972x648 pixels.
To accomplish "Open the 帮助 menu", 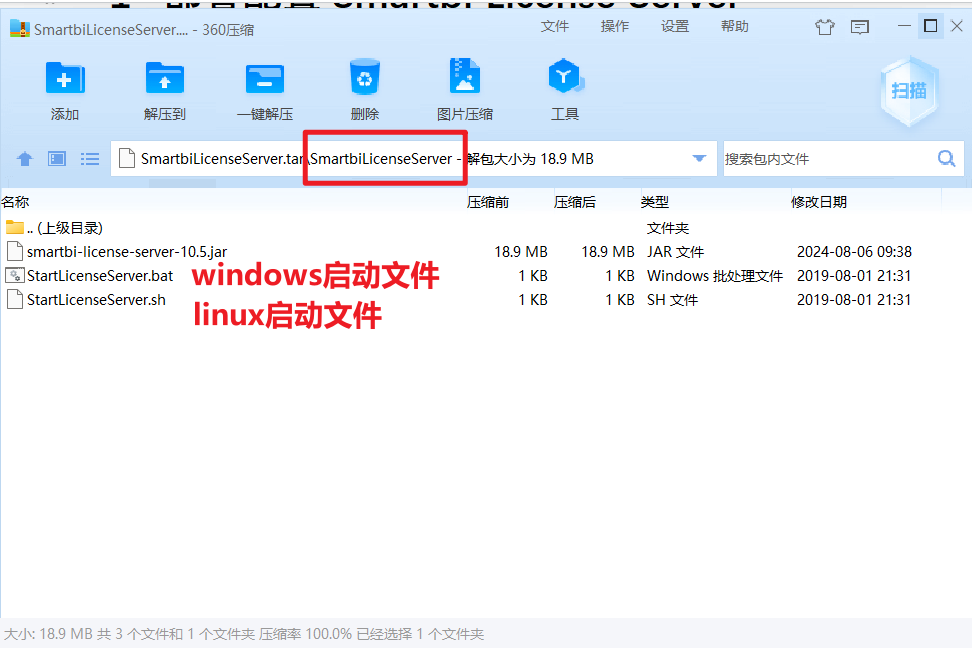I will pos(735,26).
